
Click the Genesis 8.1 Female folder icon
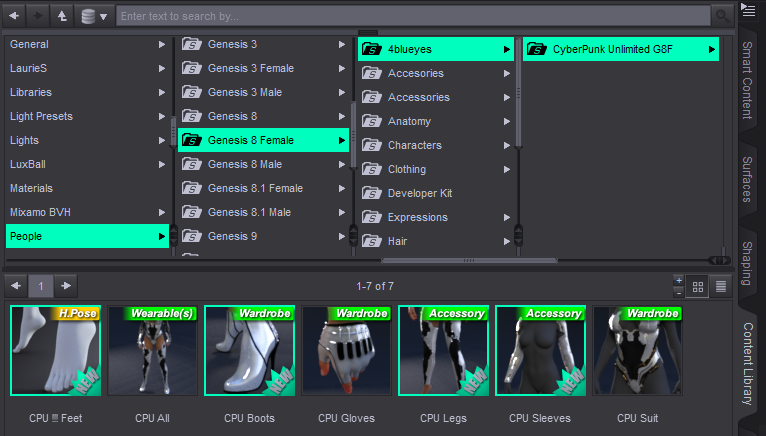pyautogui.click(x=192, y=188)
